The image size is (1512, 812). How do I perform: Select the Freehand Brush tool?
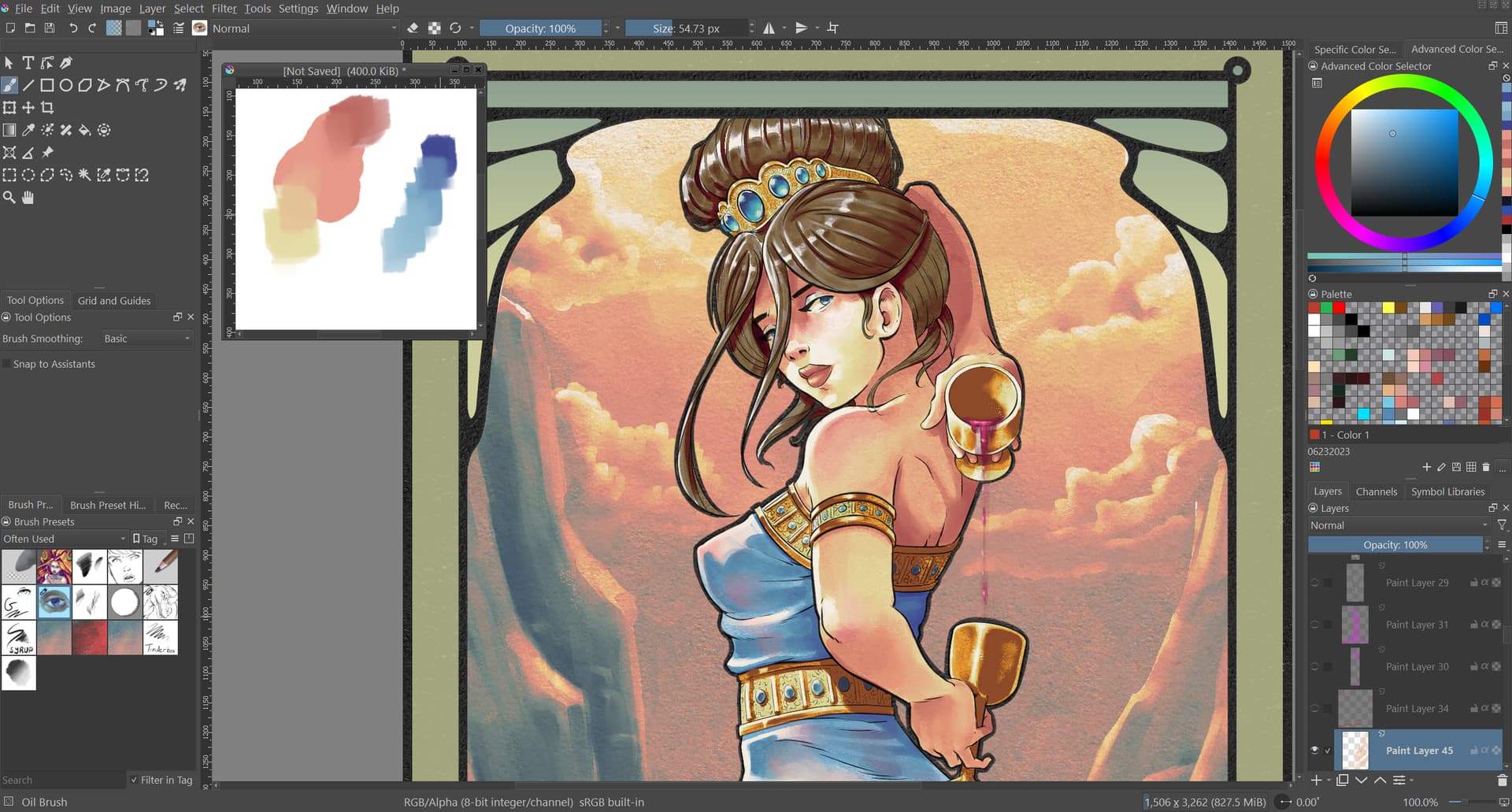click(x=9, y=85)
